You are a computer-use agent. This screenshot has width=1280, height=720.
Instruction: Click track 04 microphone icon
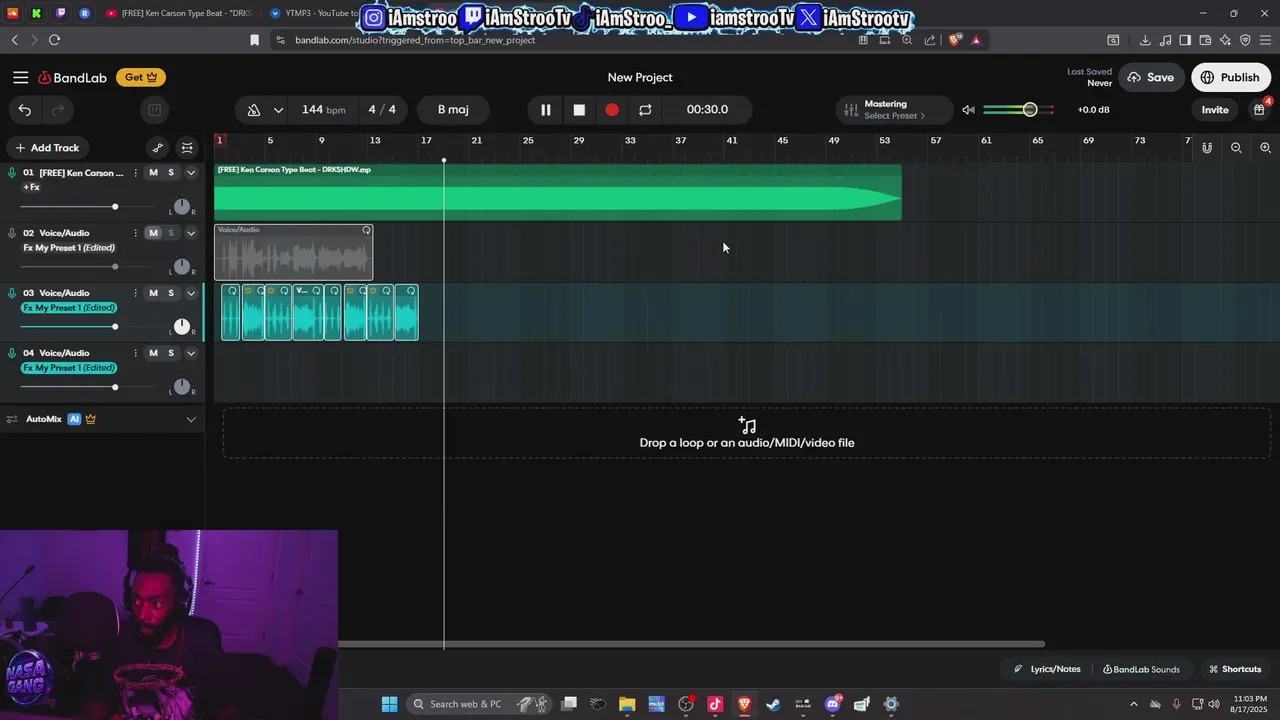[12, 353]
